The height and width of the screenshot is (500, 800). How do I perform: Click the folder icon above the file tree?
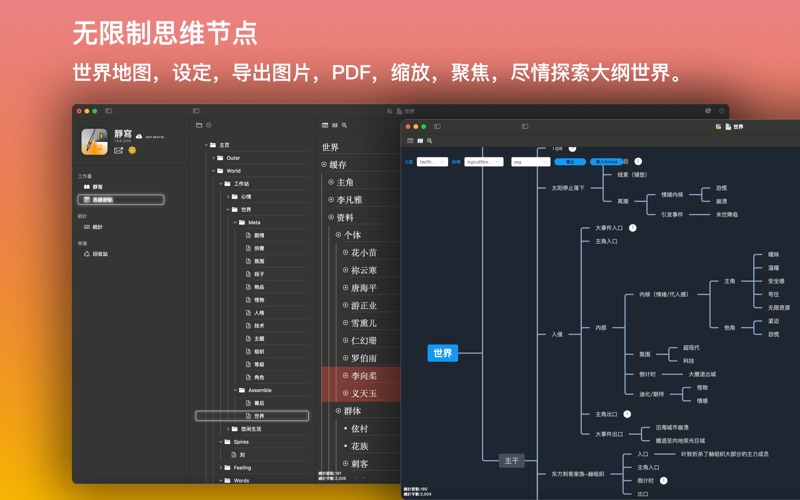(199, 125)
